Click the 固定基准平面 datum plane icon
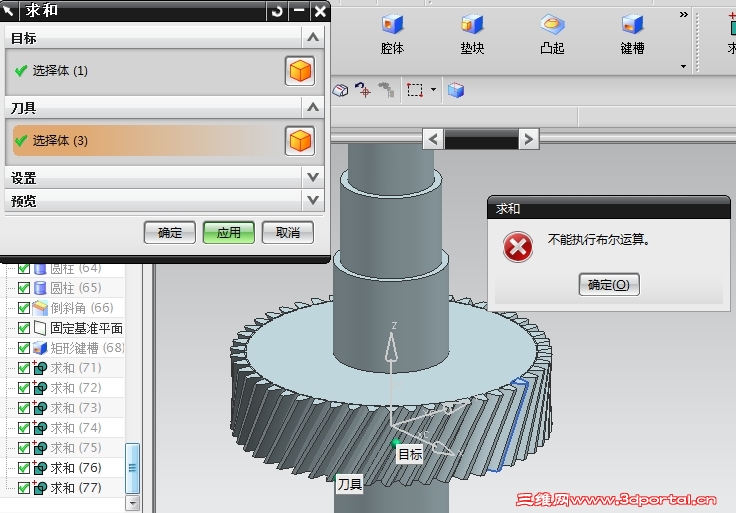Viewport: 736px width, 513px height. (40, 328)
